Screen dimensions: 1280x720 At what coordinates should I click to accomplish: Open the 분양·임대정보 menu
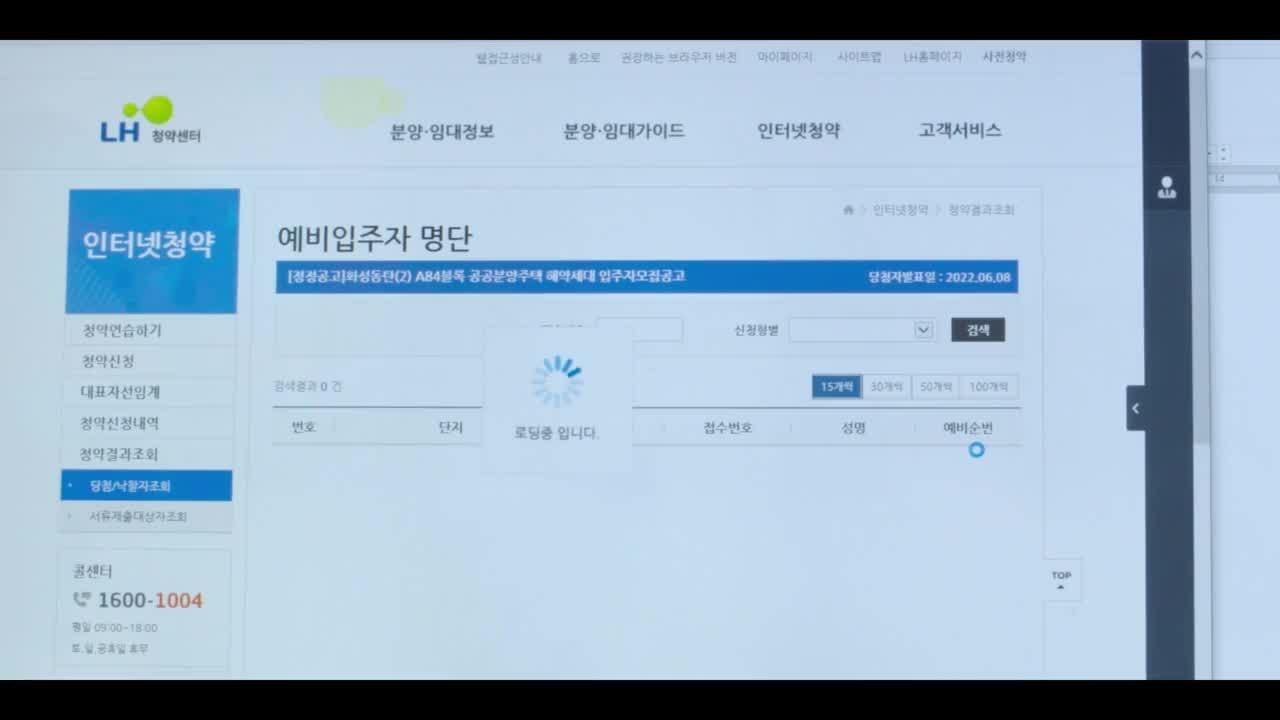click(442, 131)
